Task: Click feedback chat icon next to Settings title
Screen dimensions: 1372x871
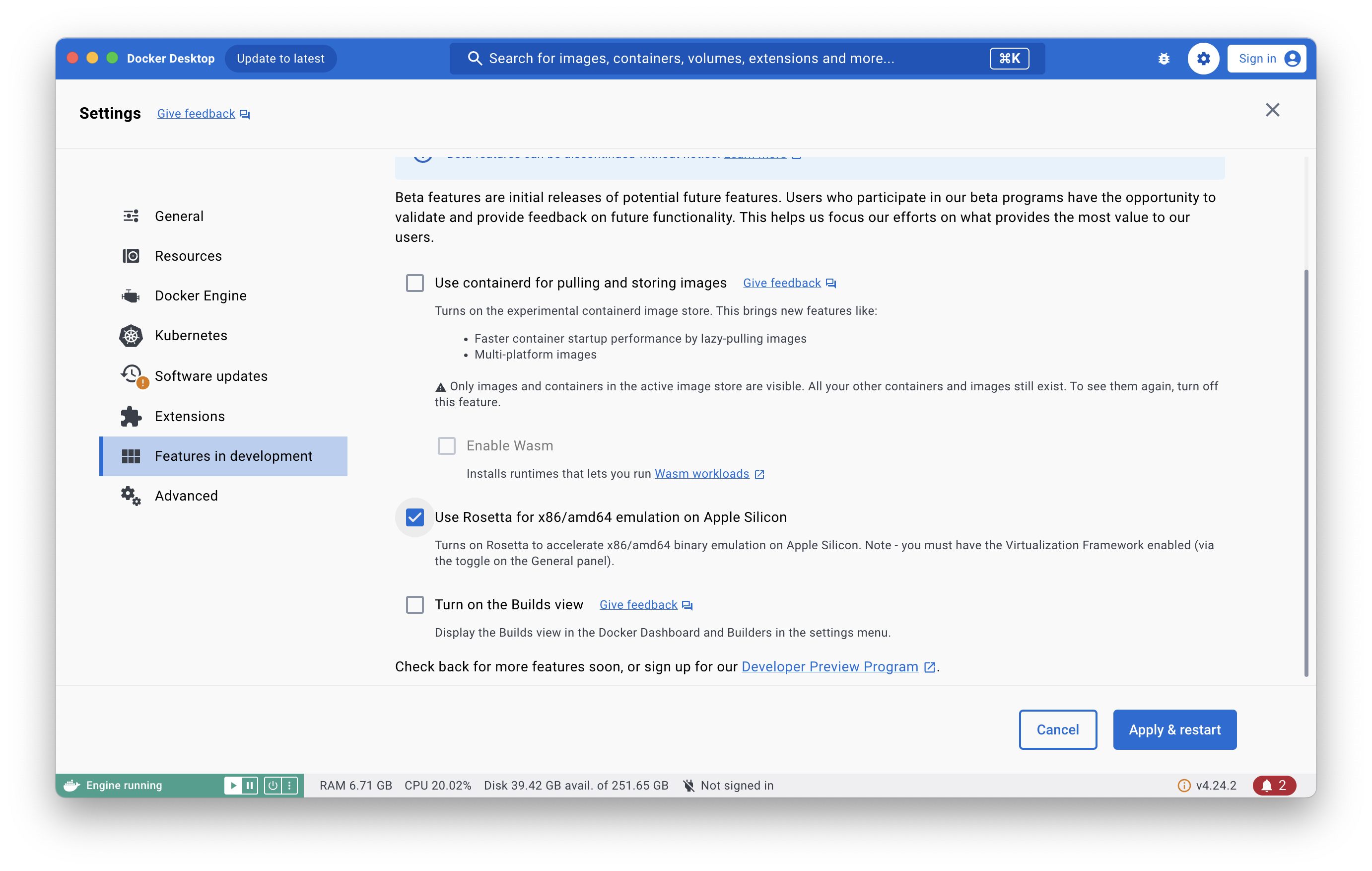Action: tap(244, 114)
